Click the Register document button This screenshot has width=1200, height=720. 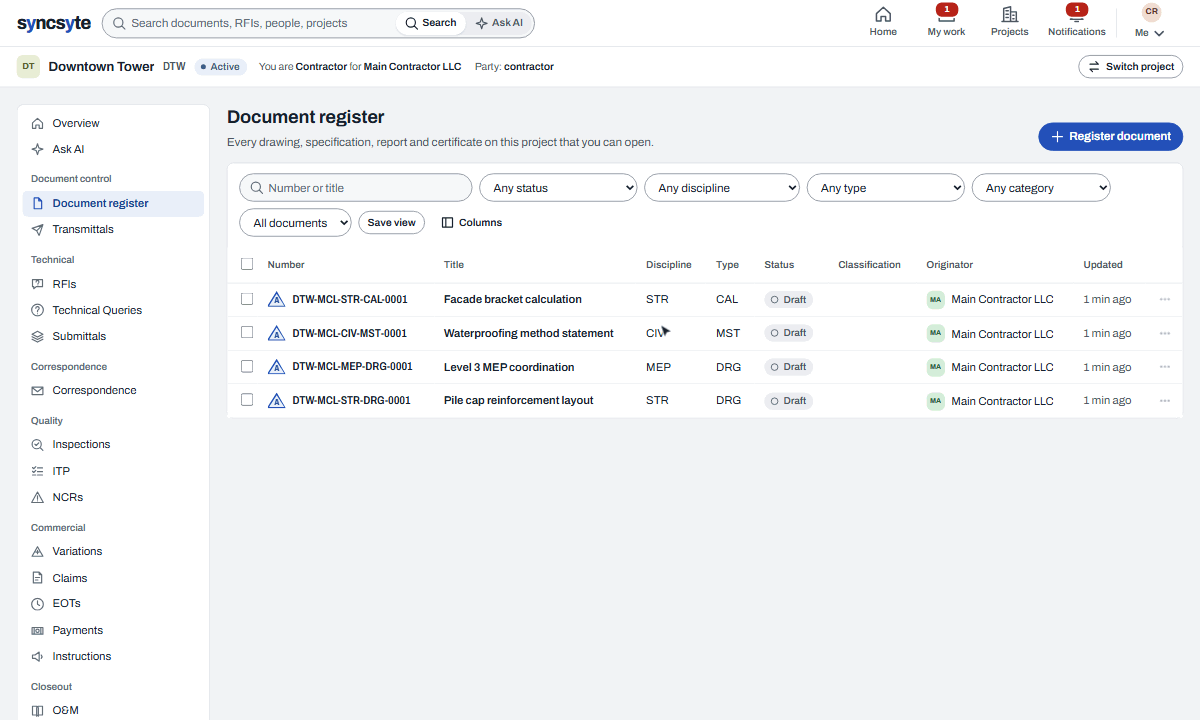coord(1110,137)
